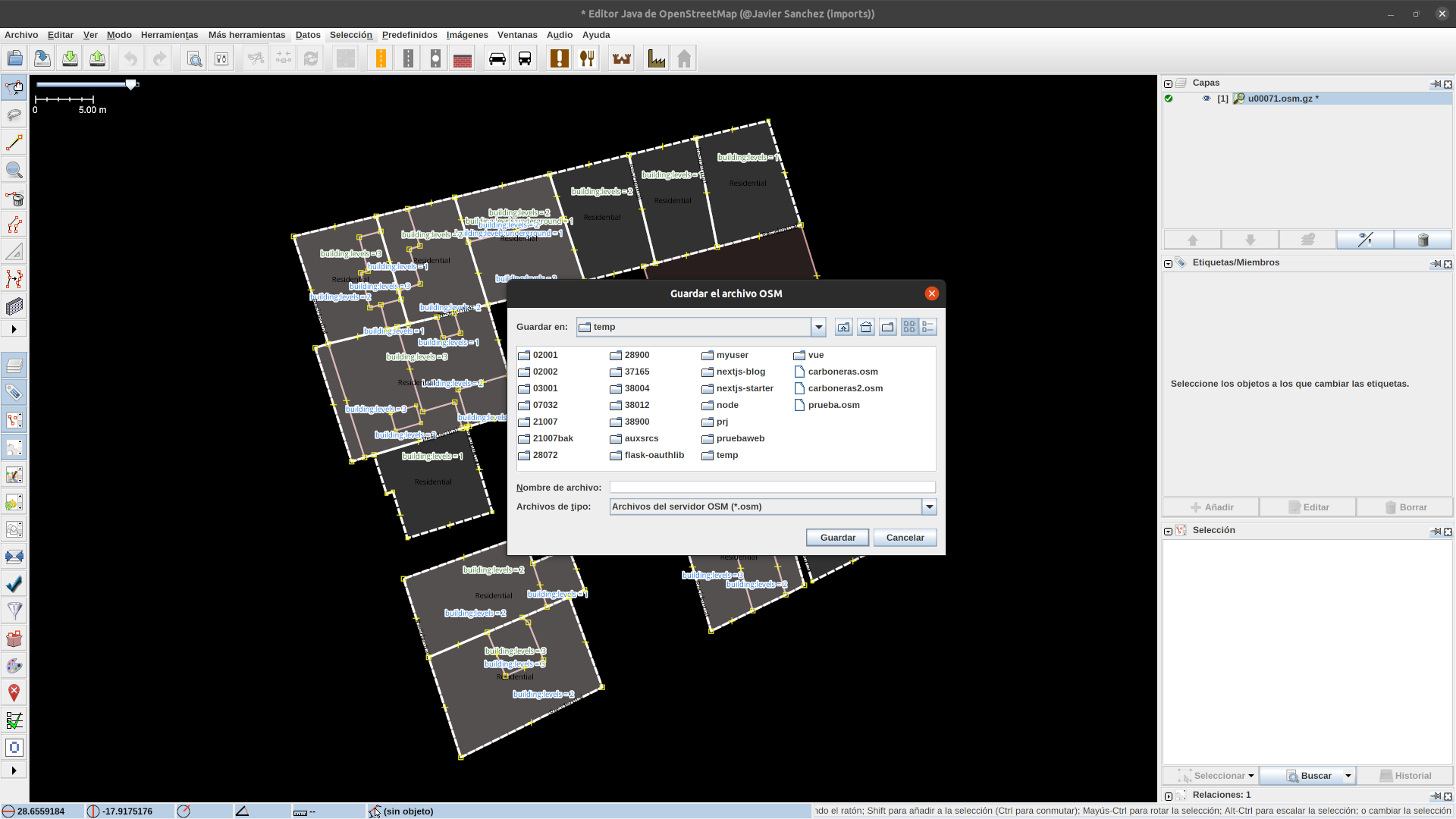The width and height of the screenshot is (1456, 819).
Task: Open the Herramientas menu
Action: tap(169, 35)
